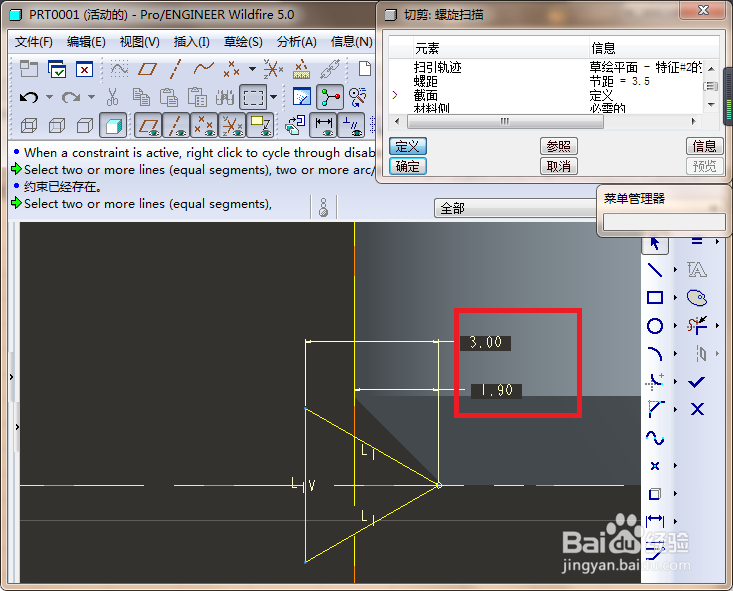Click the 取消 button
This screenshot has width=733, height=591.
[x=559, y=166]
